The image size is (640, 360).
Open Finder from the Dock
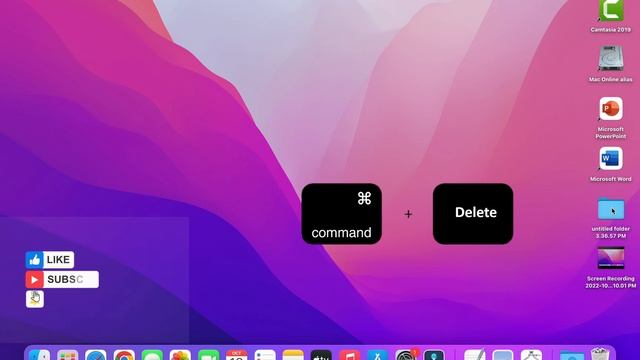point(40,355)
